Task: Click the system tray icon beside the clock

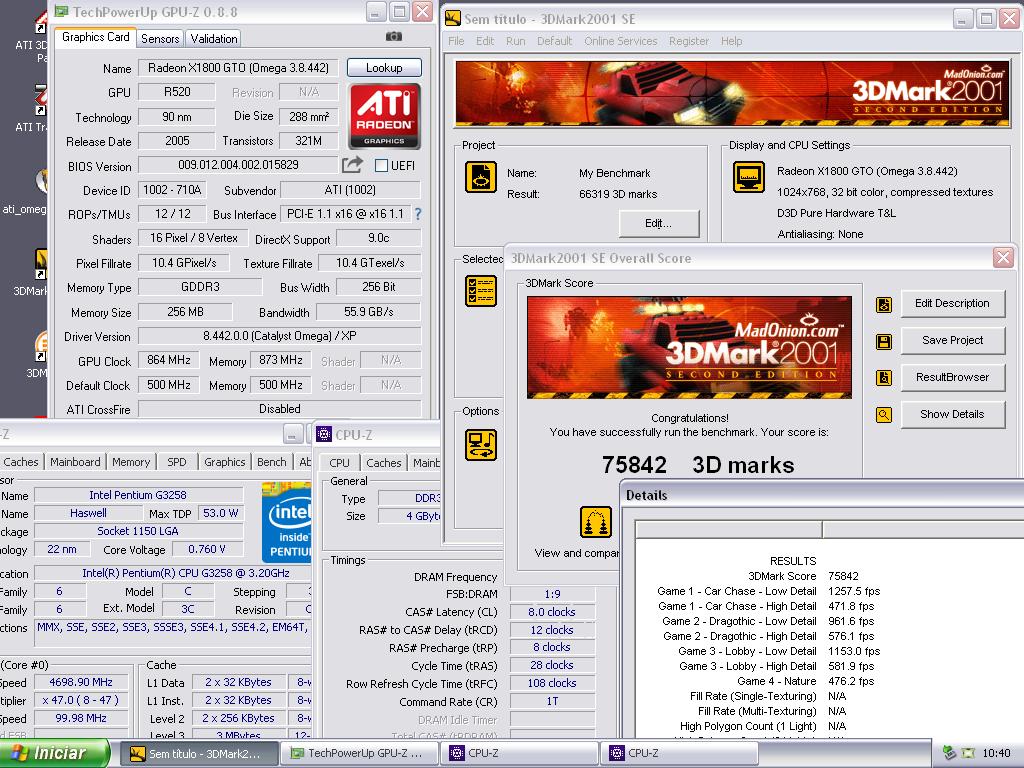Action: [969, 753]
